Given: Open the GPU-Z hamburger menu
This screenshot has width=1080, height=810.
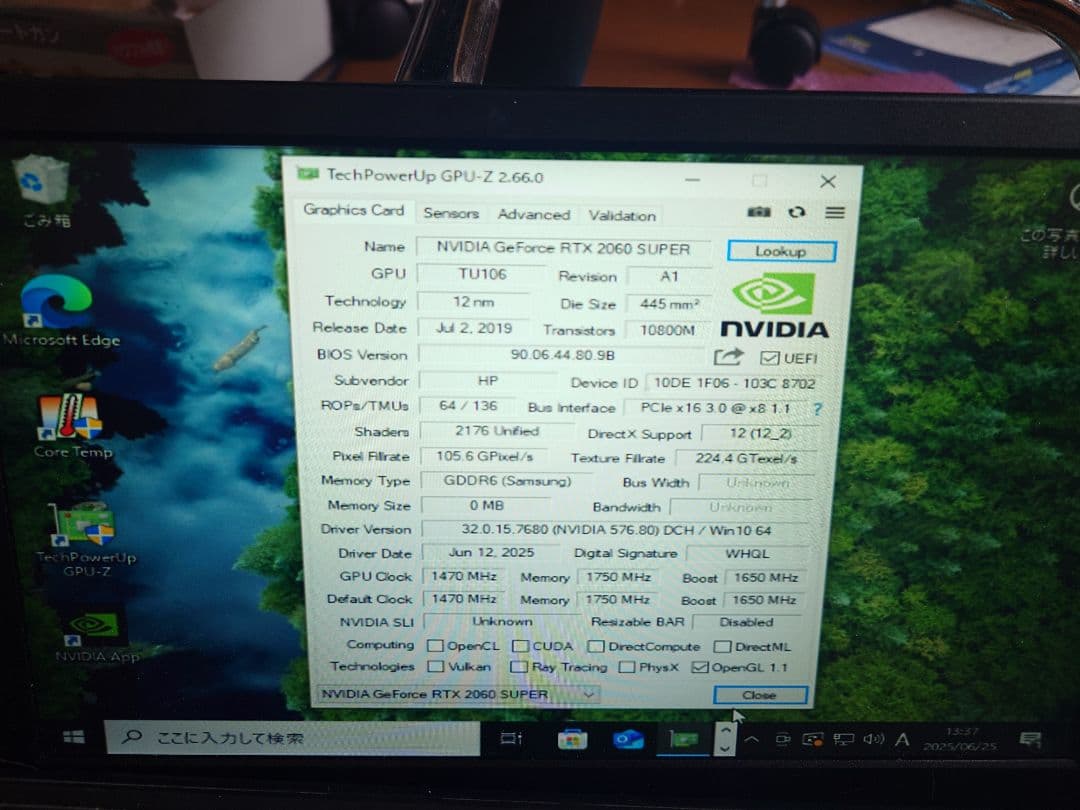Looking at the screenshot, I should point(835,212).
